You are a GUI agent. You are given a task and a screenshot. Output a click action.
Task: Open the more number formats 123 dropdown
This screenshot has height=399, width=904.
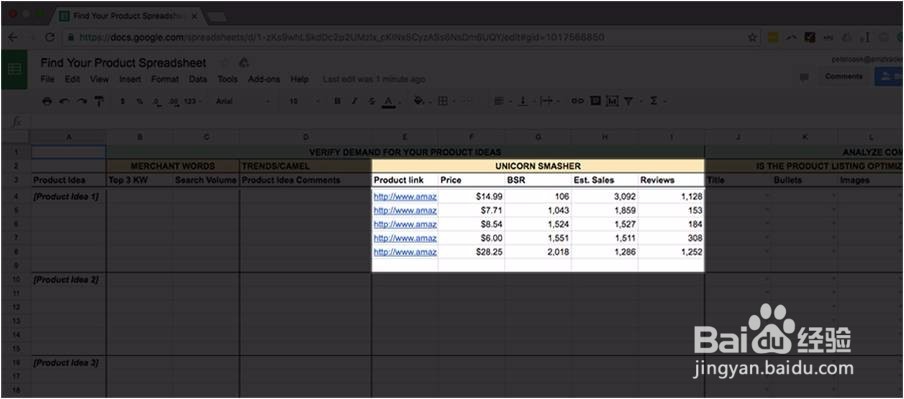[192, 101]
